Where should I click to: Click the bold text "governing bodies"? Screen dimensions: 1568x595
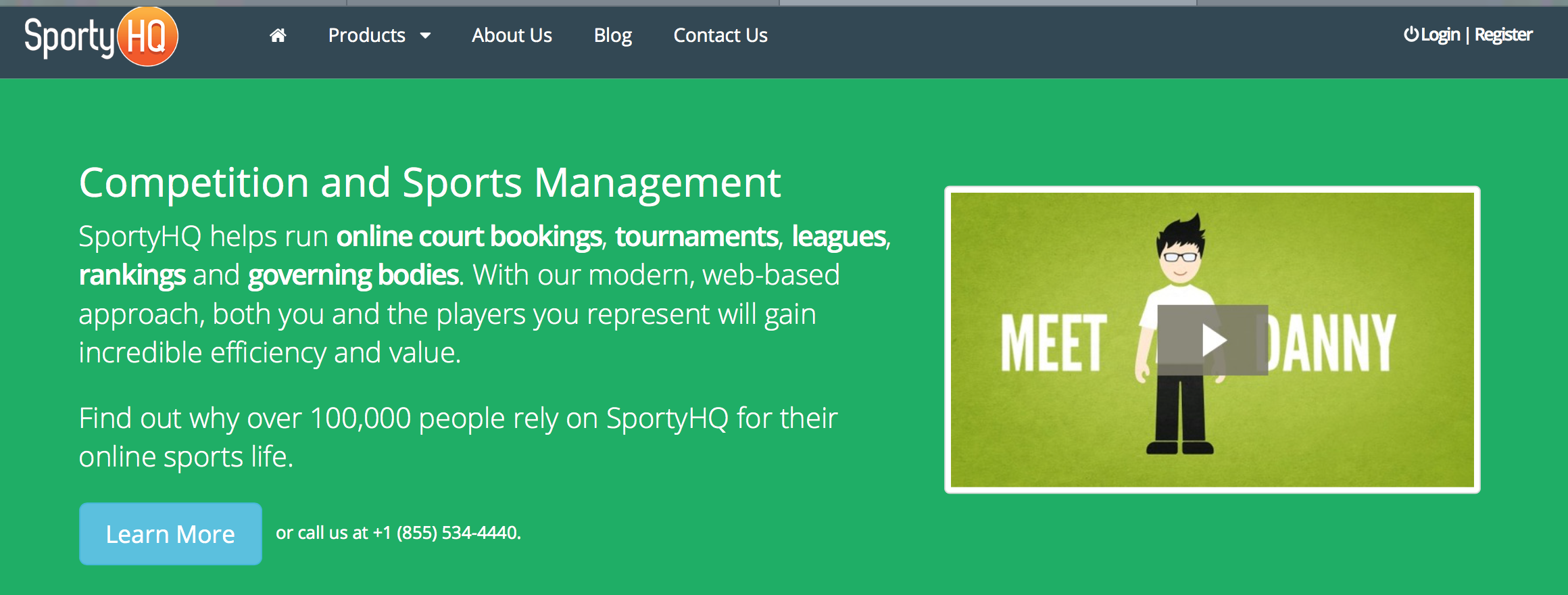[x=353, y=276]
